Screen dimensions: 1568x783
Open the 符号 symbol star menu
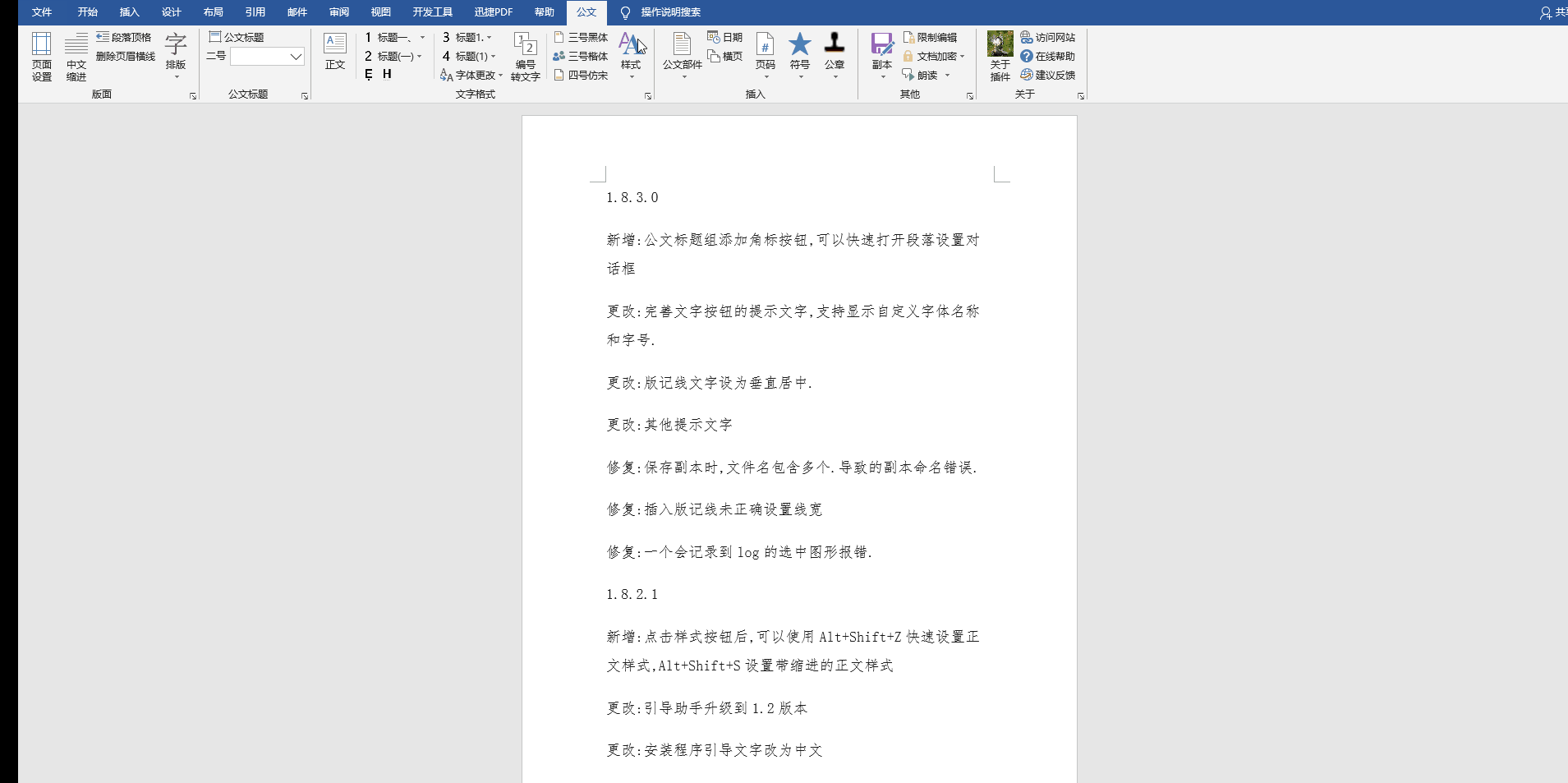[800, 56]
